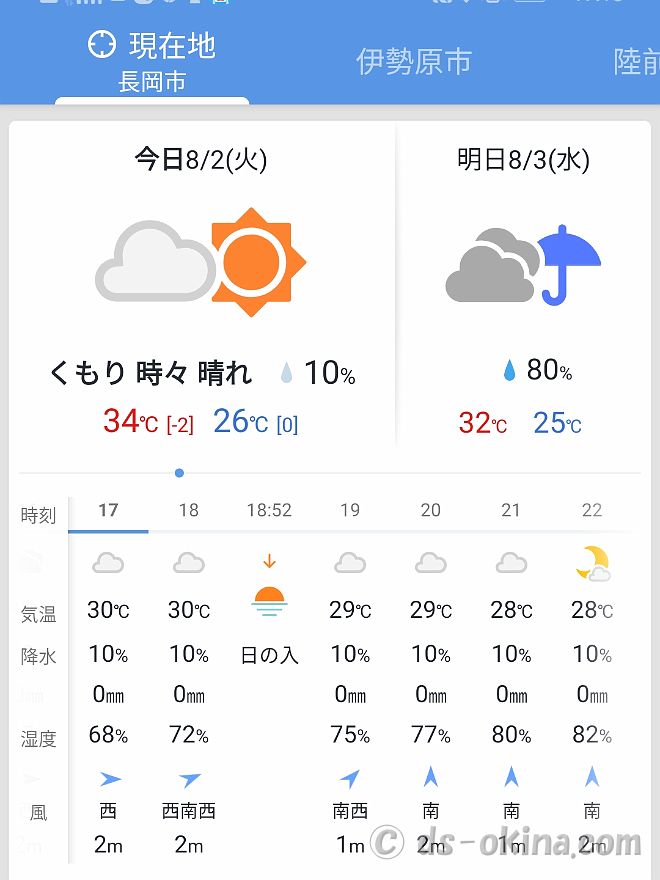This screenshot has width=660, height=880.
Task: Tap tomorrow's cloud and umbrella icon
Action: 523,265
